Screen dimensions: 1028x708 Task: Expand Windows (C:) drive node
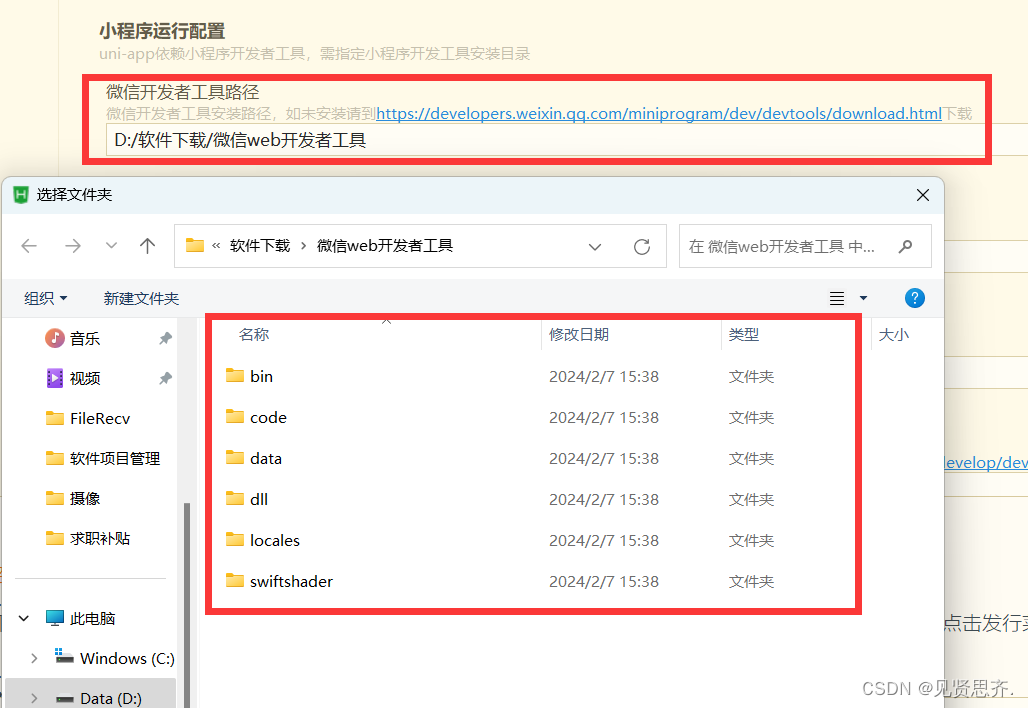point(34,658)
